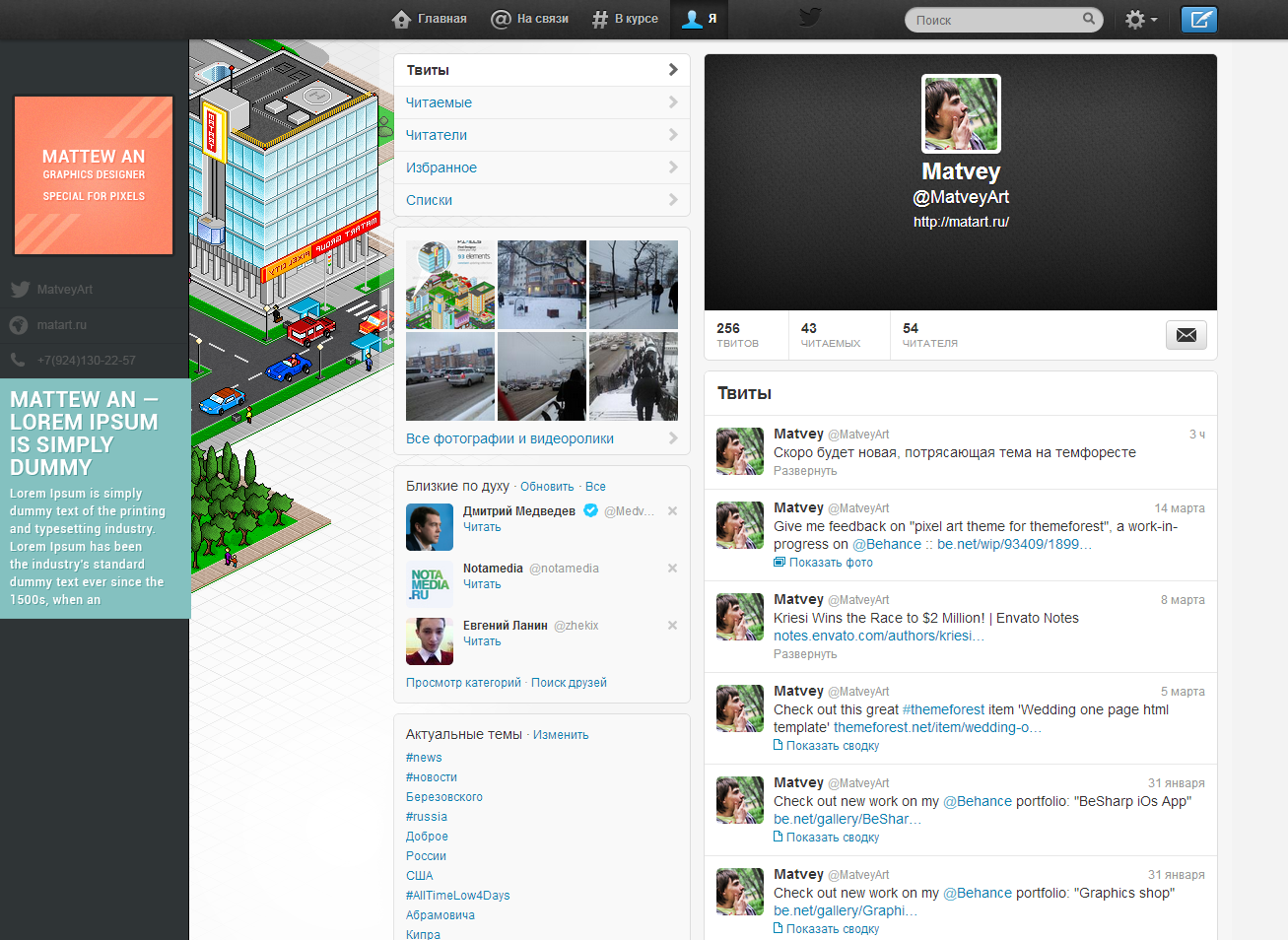Open the Избранное section

coord(541,168)
